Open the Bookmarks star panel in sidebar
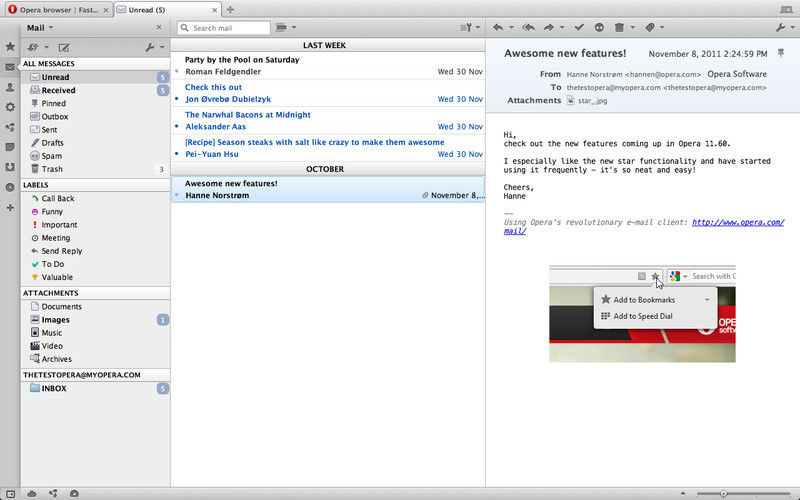The width and height of the screenshot is (800, 500). pos(10,46)
